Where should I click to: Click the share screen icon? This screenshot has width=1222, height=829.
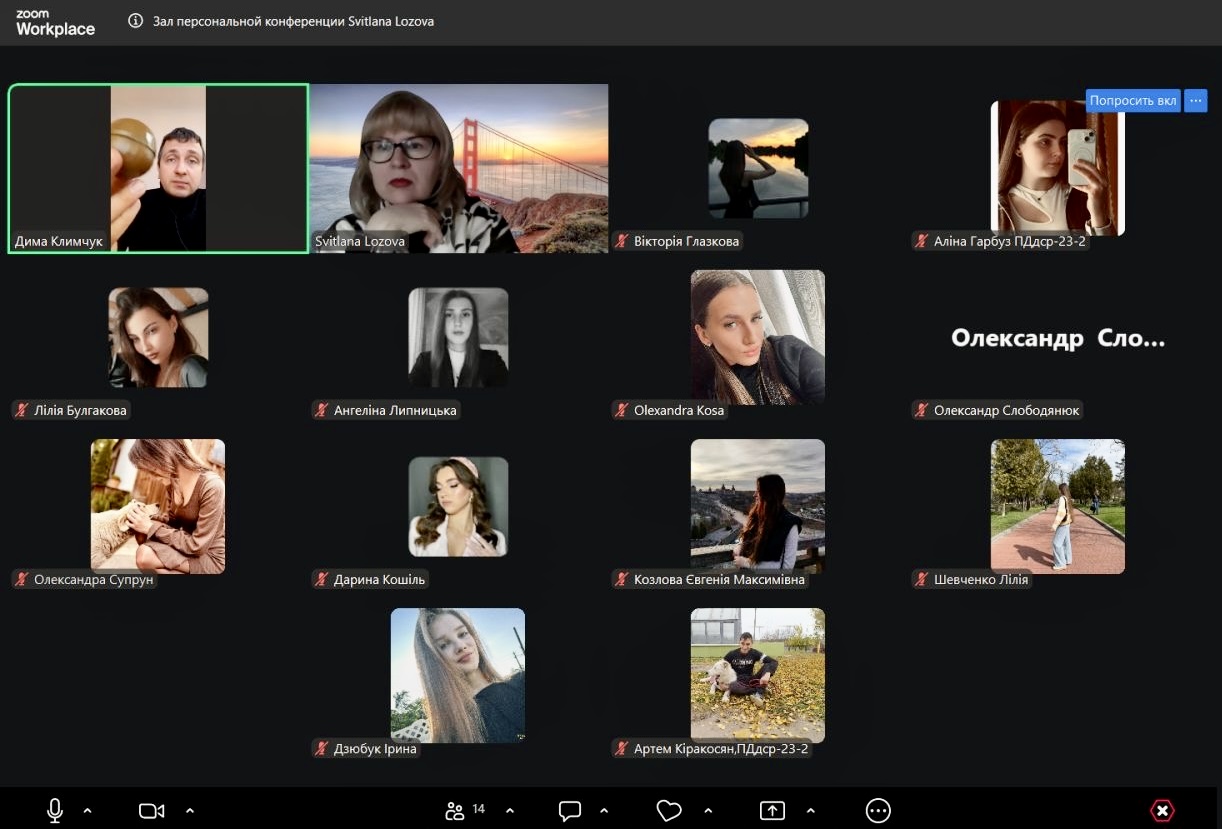pyautogui.click(x=772, y=810)
